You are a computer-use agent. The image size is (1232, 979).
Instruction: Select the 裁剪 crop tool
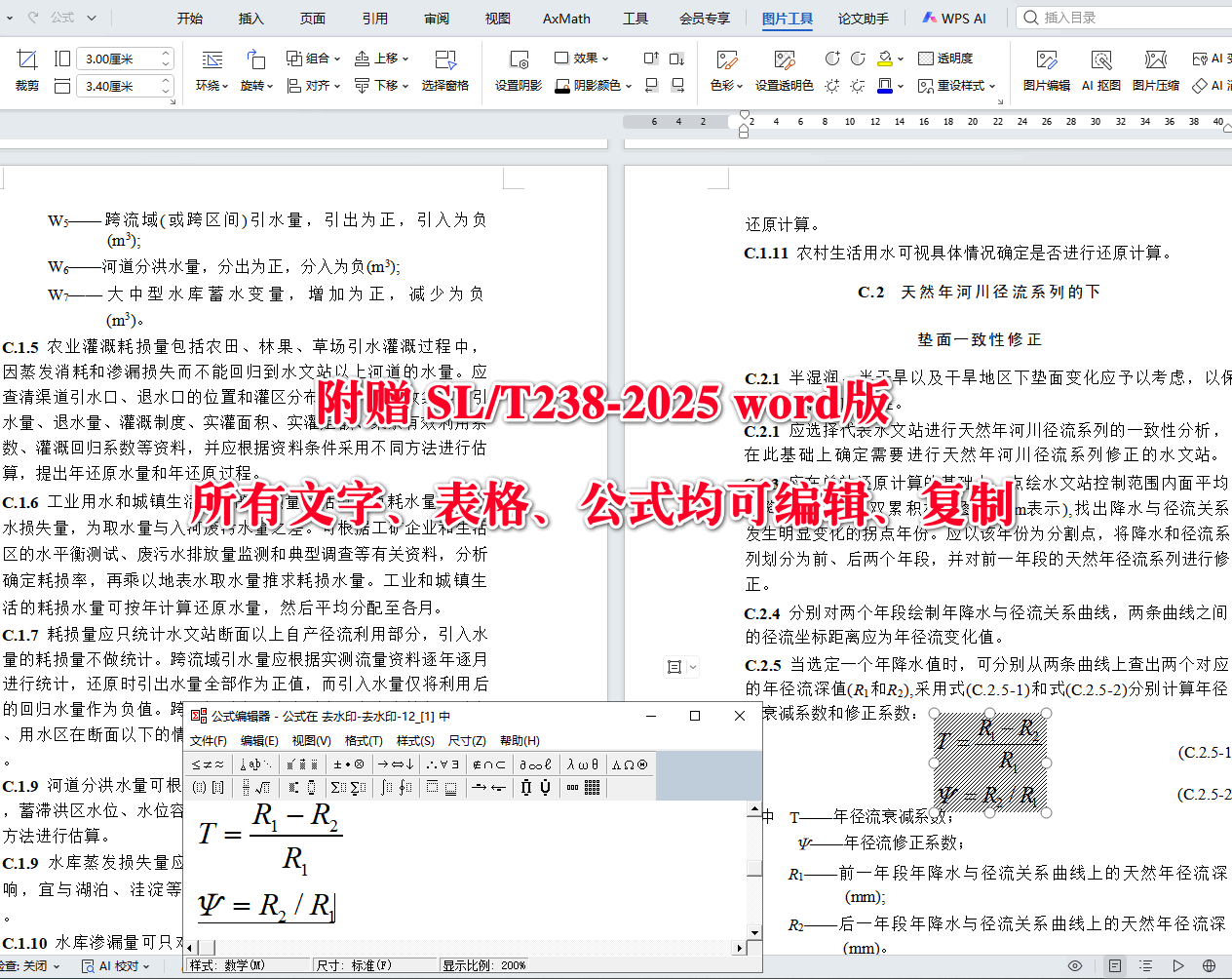click(25, 71)
